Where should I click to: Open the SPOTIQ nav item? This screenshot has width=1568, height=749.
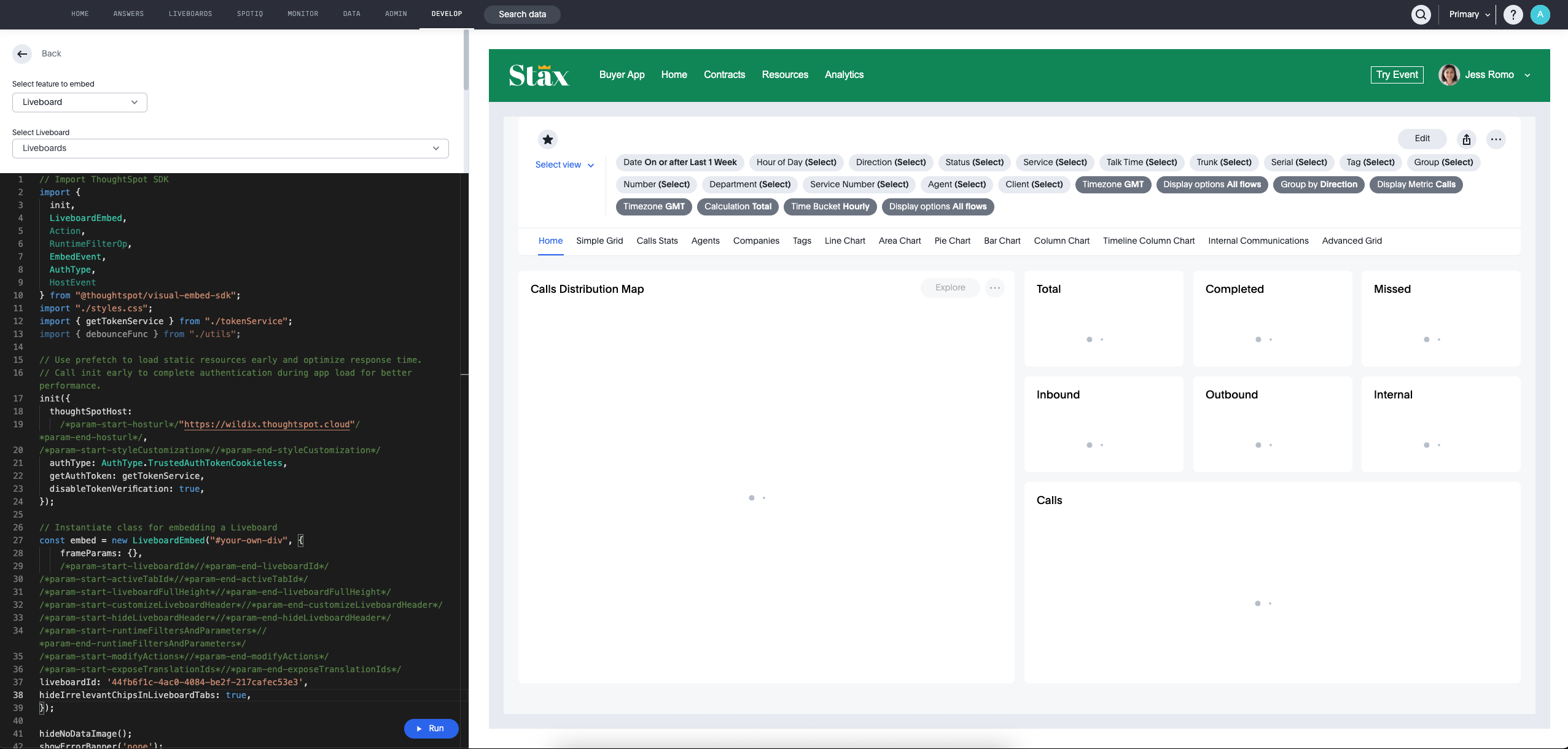tap(250, 14)
